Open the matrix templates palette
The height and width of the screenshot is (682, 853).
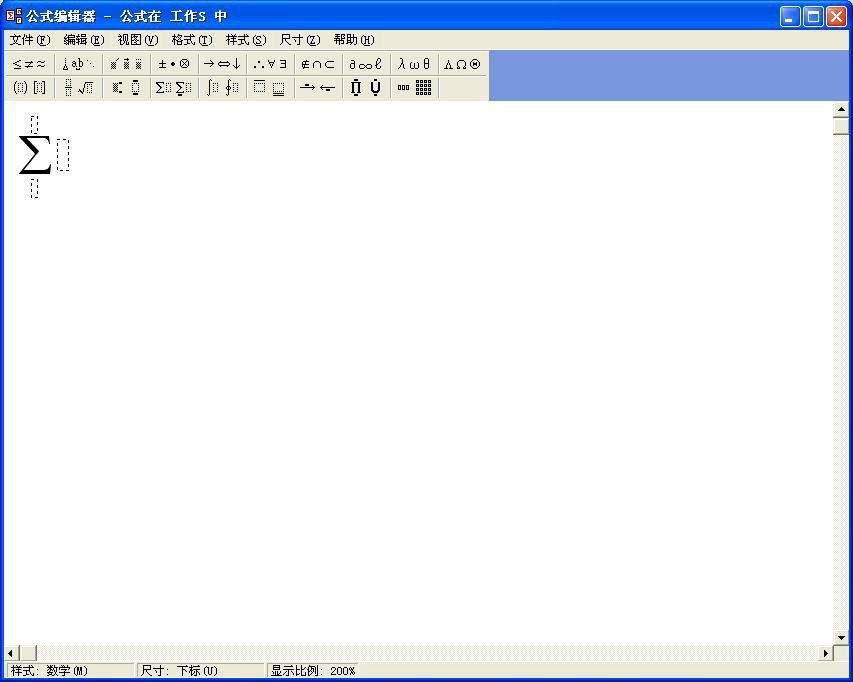click(414, 88)
